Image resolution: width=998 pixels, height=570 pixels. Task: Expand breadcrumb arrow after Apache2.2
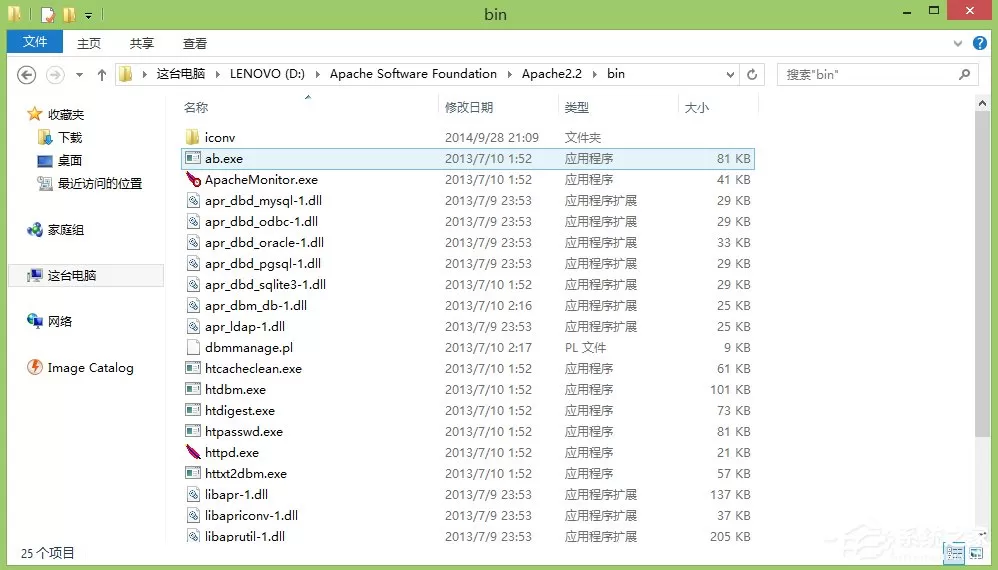pos(594,74)
